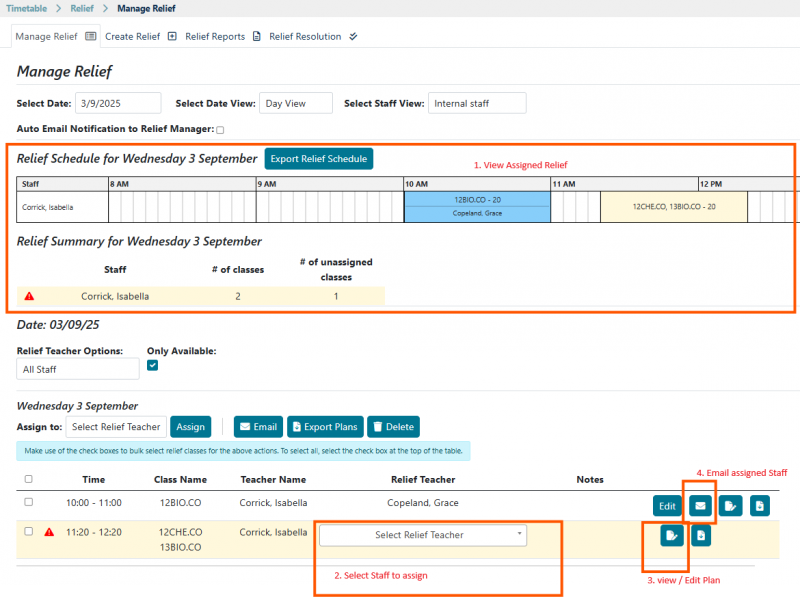Tick the select-all checkbox in the table header
This screenshot has width=800, height=597.
pyautogui.click(x=29, y=479)
